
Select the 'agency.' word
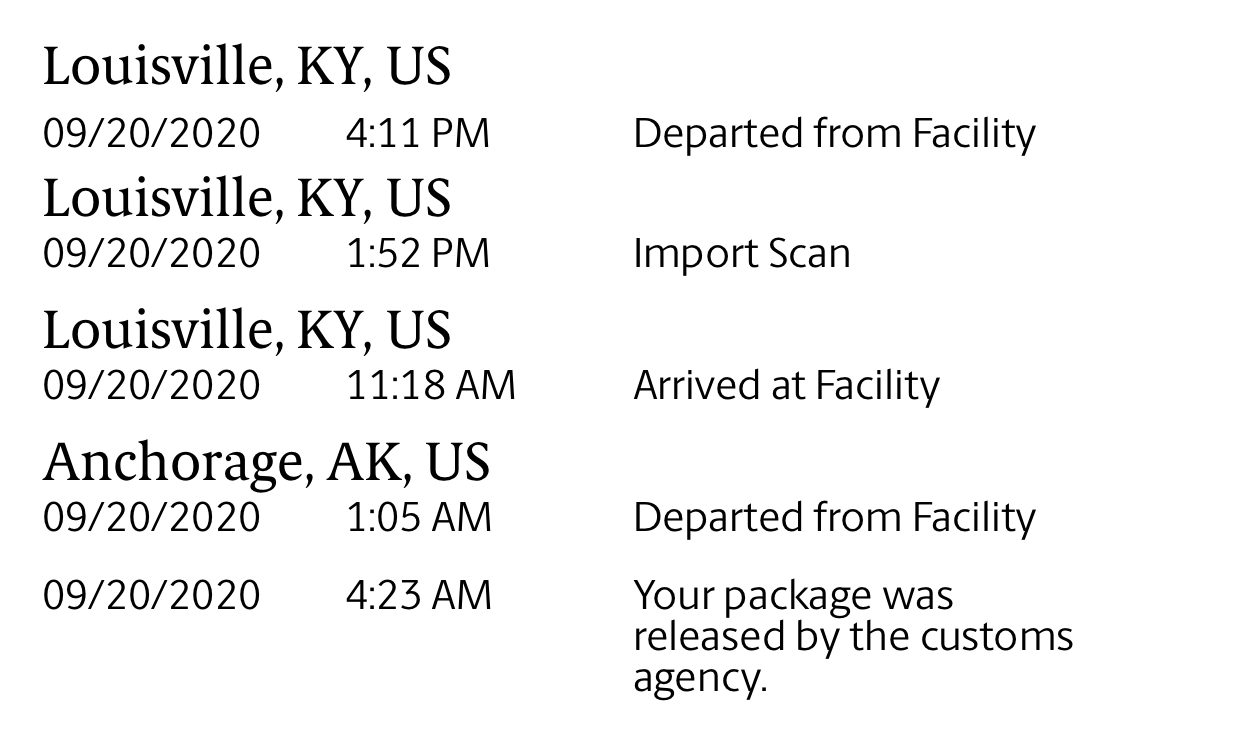pos(700,680)
